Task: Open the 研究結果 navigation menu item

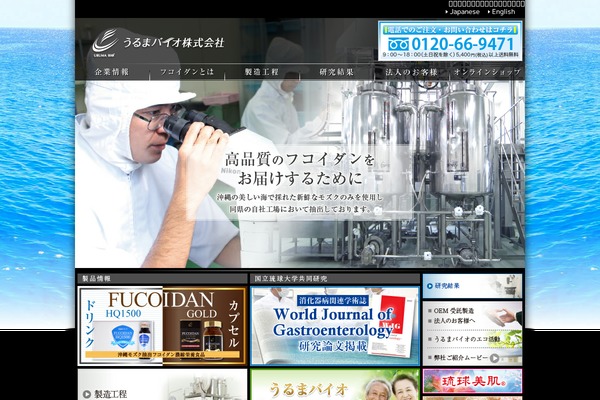Action: 337,72
